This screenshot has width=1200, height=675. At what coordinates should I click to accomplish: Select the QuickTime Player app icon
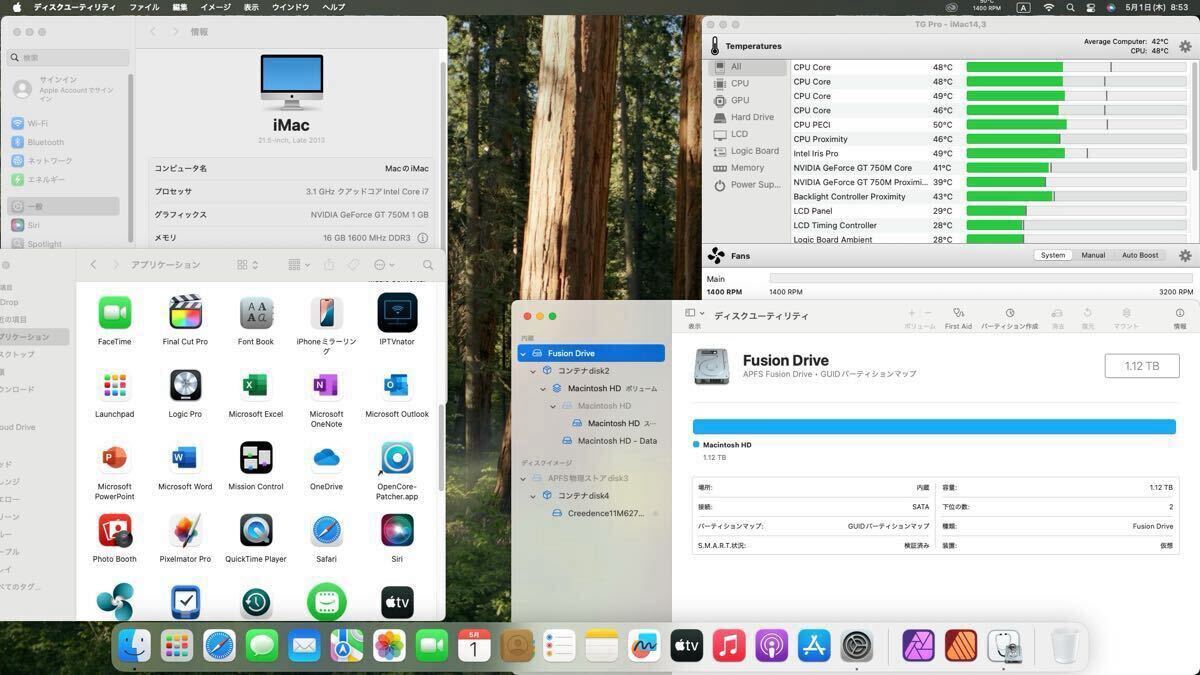256,531
